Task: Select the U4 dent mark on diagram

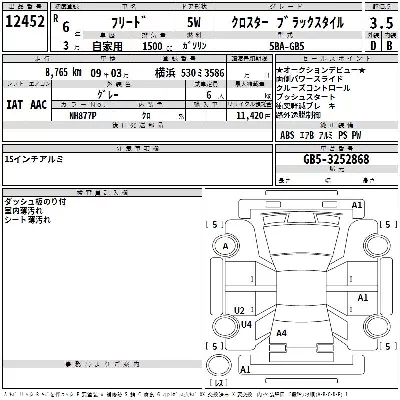Action: click(x=246, y=324)
